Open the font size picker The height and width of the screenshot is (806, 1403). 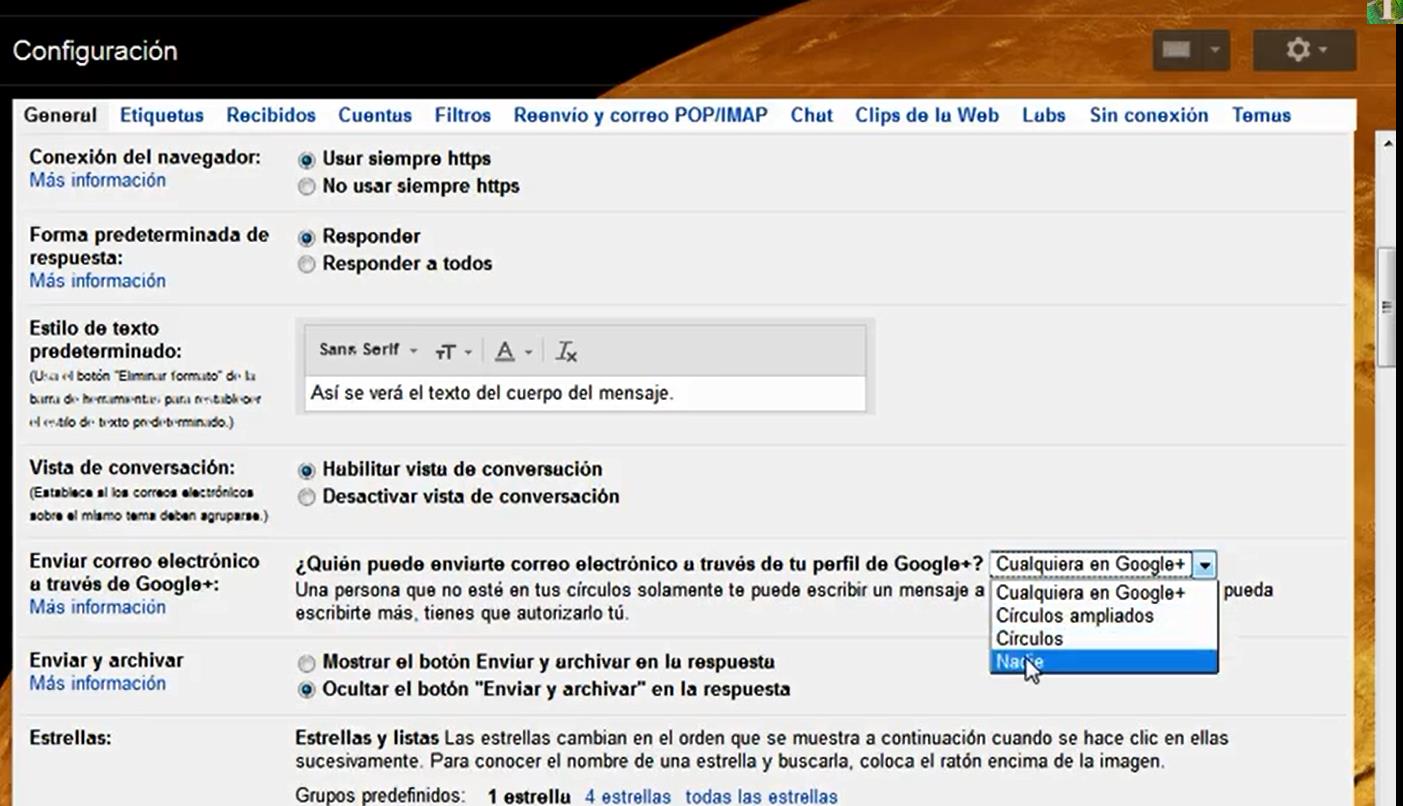453,351
